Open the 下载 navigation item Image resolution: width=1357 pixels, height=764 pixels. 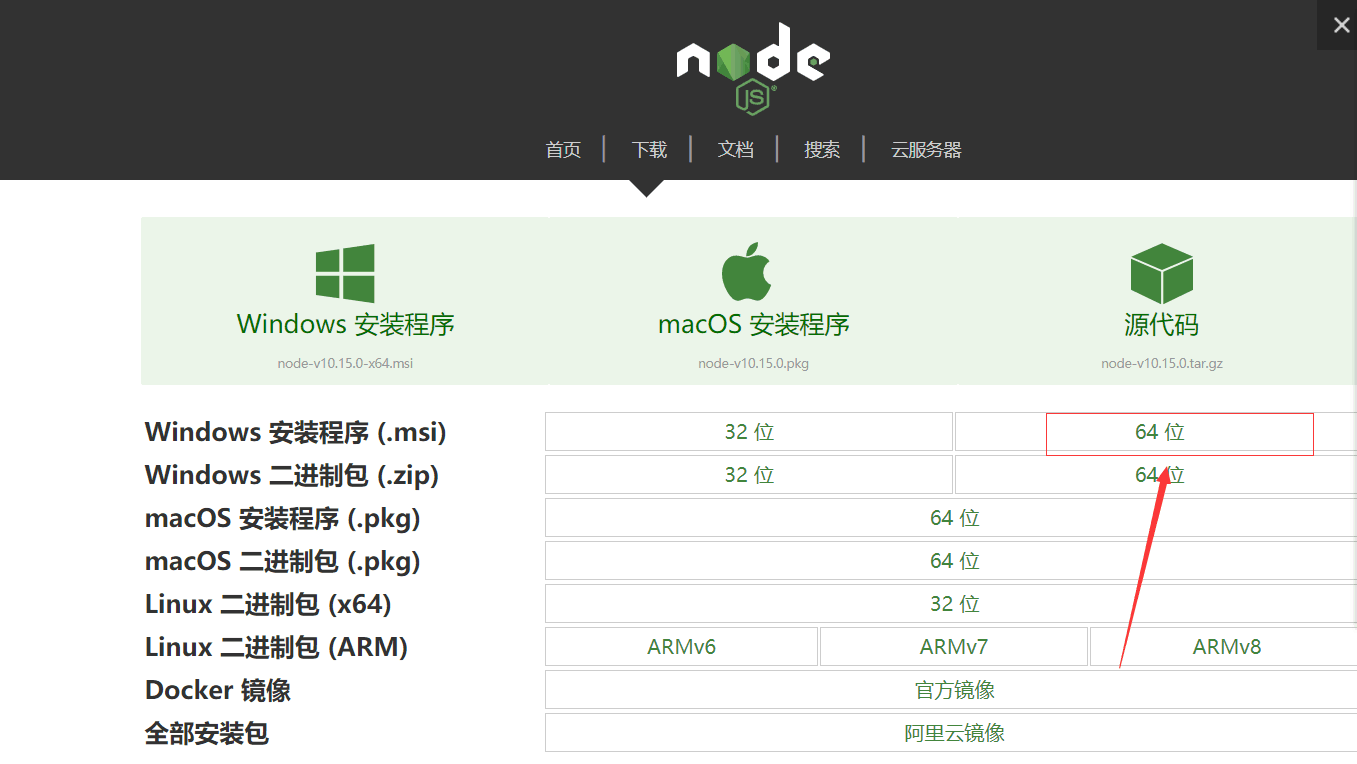(649, 150)
